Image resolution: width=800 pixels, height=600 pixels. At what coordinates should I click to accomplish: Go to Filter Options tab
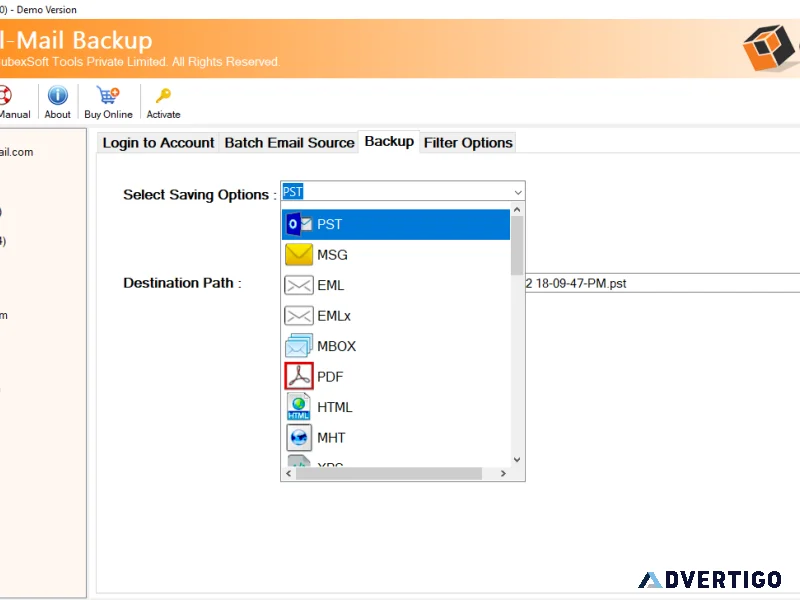[468, 142]
